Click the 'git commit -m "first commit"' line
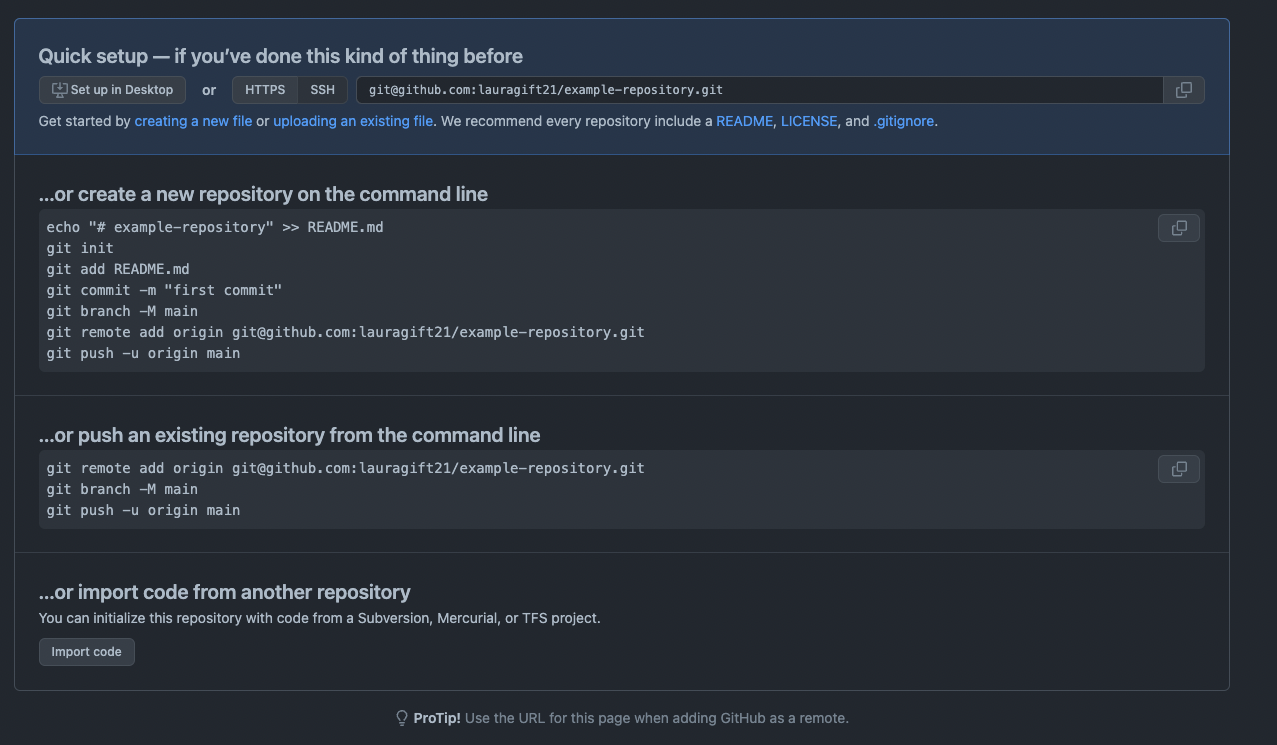This screenshot has width=1277, height=745. pyautogui.click(x=164, y=290)
